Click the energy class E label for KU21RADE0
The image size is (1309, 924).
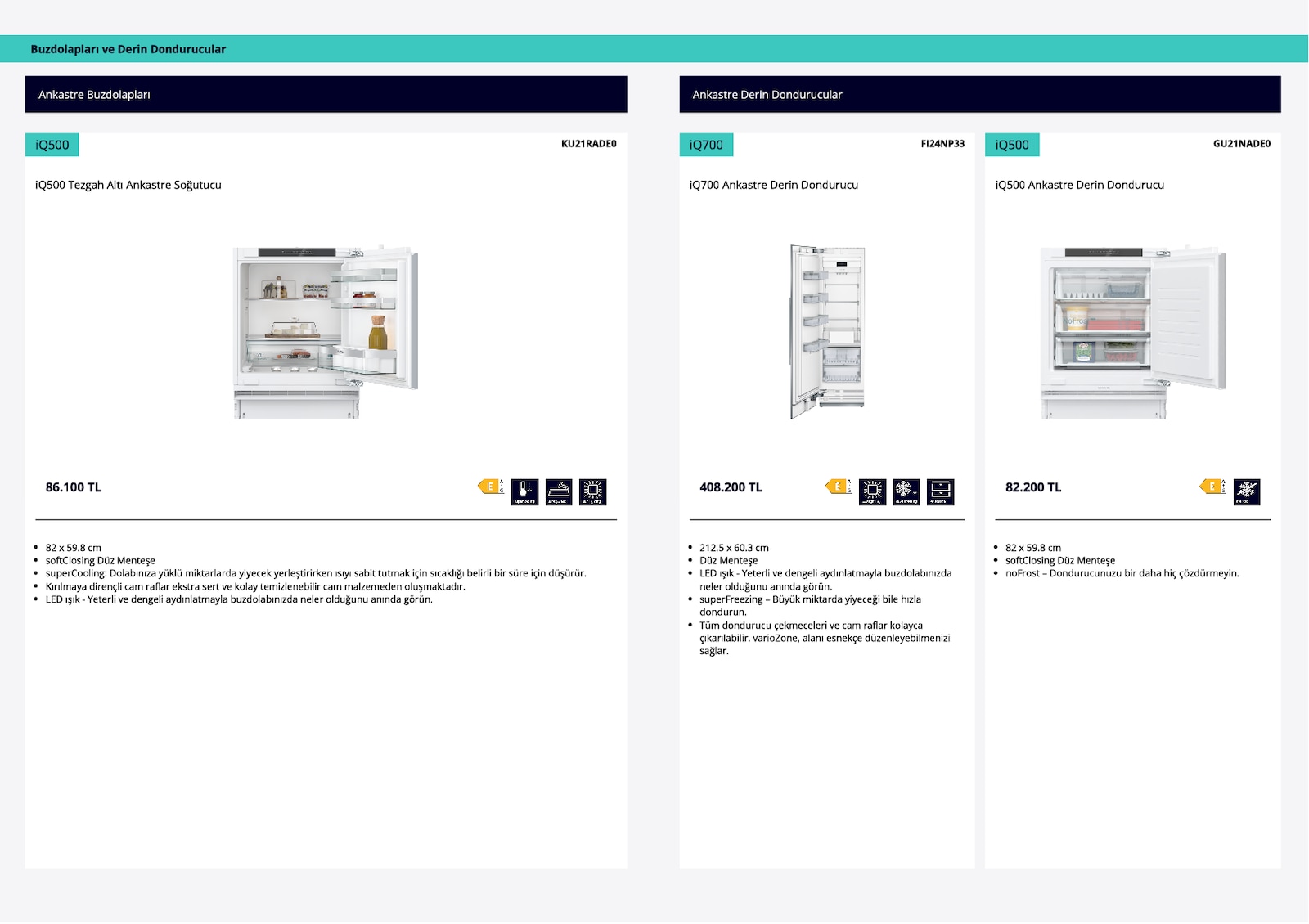coord(491,487)
